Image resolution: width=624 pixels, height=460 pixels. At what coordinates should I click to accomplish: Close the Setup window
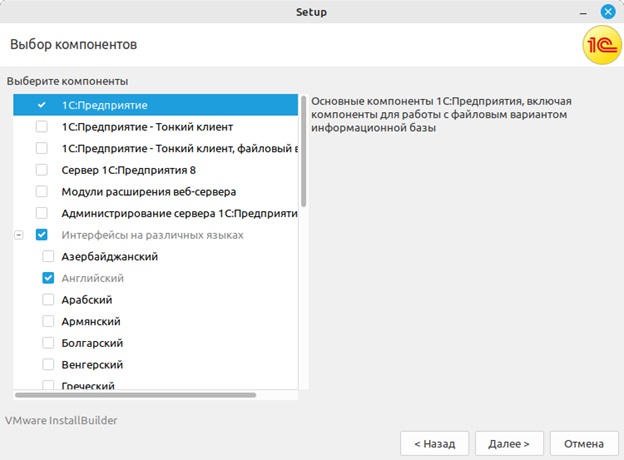pyautogui.click(x=607, y=12)
